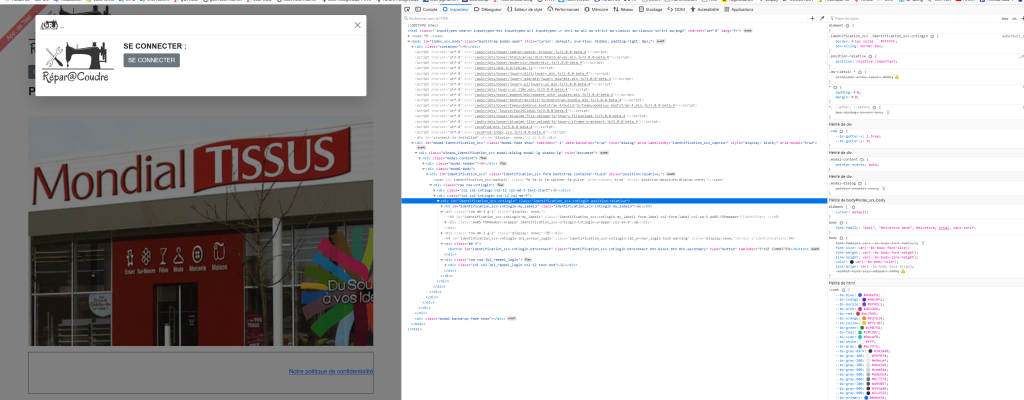This screenshot has width=1024, height=400.
Task: Toggle the :hov pseudo-class panel button
Action: click(1005, 19)
